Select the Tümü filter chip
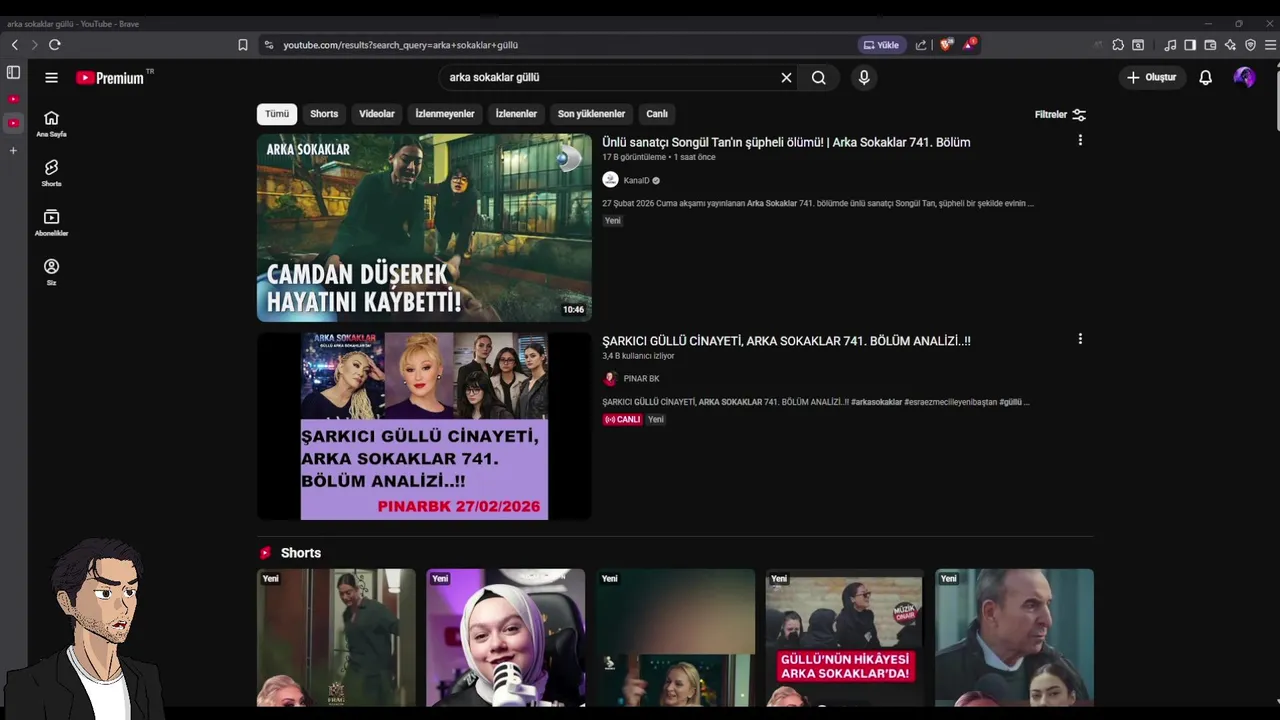This screenshot has height=720, width=1280. (x=277, y=114)
